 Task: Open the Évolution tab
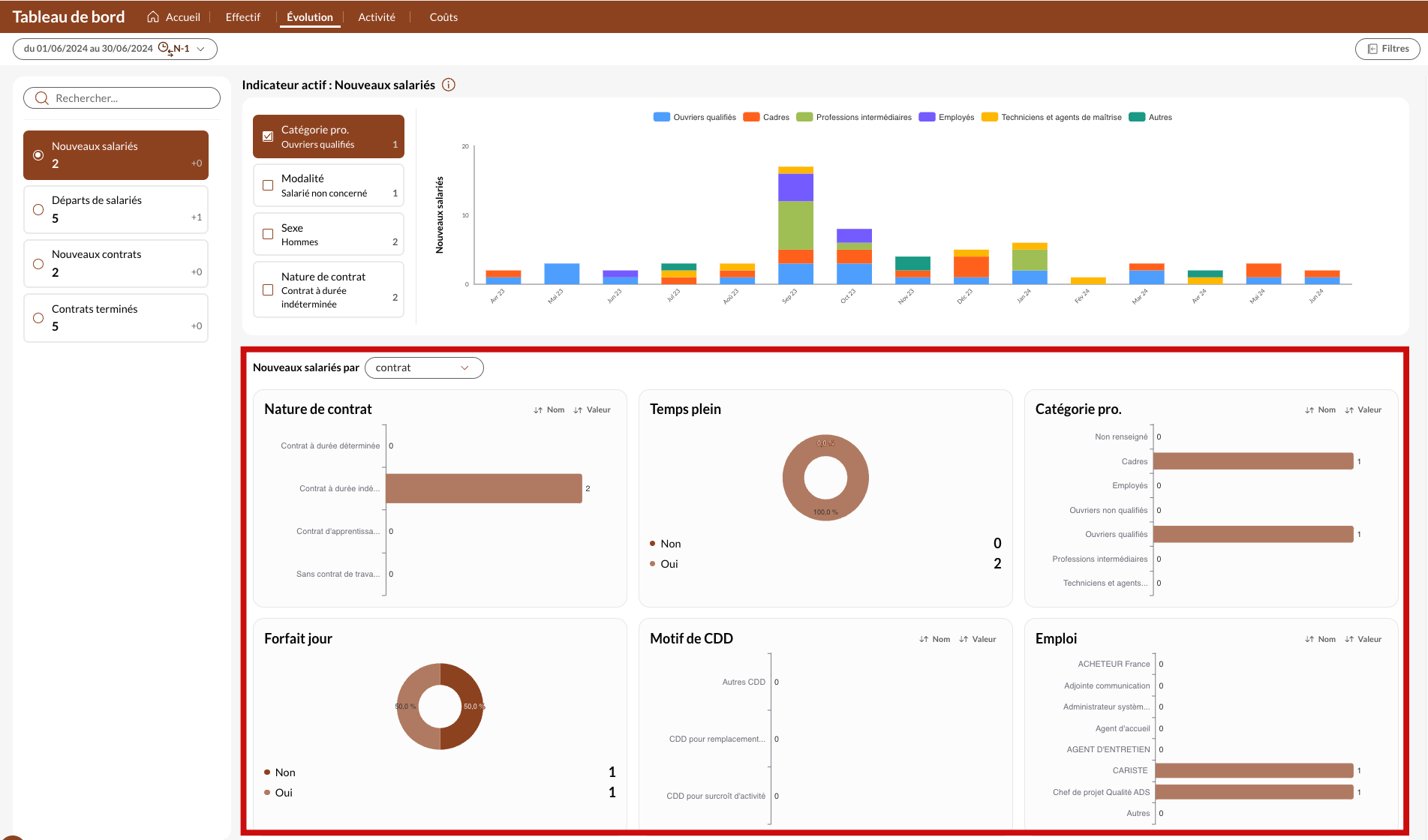310,16
